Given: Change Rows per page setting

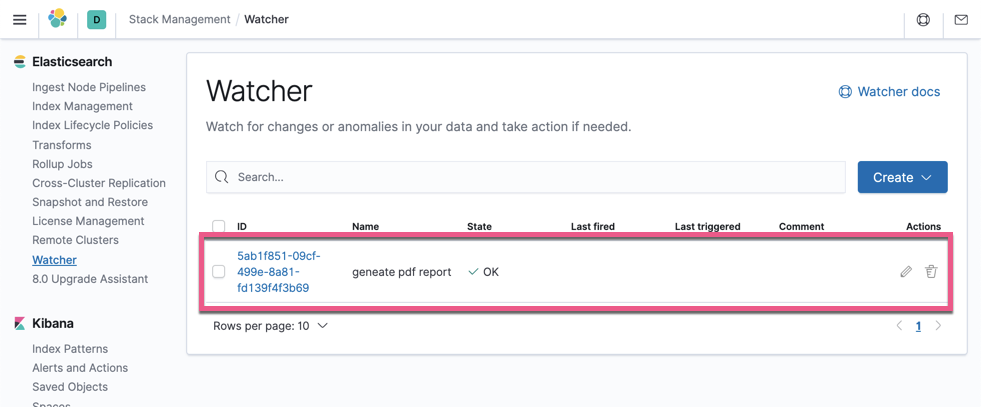Looking at the screenshot, I should (x=270, y=326).
